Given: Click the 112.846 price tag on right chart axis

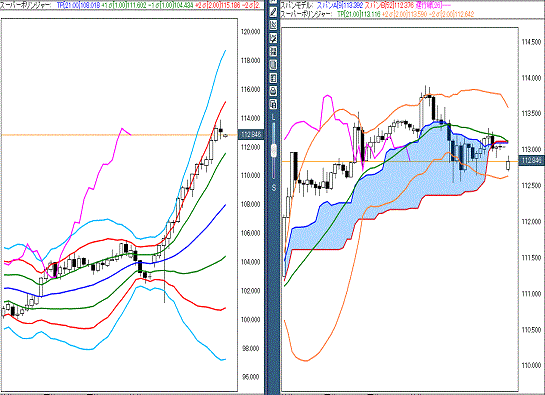Looking at the screenshot, I should (532, 161).
